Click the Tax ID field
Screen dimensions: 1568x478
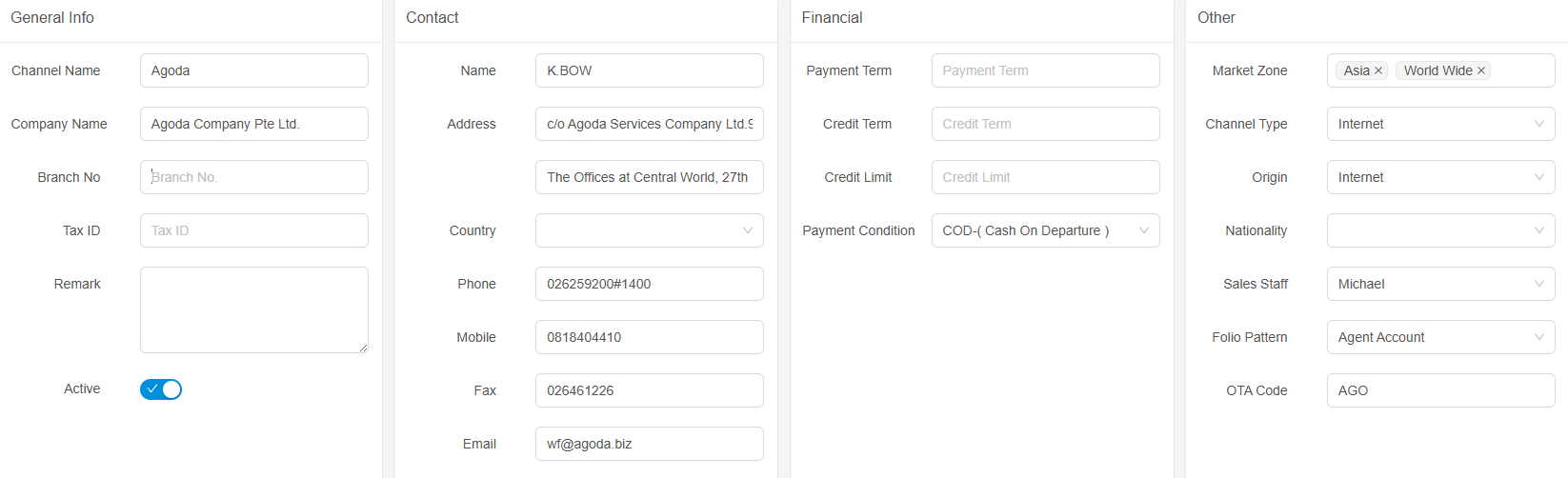click(253, 230)
